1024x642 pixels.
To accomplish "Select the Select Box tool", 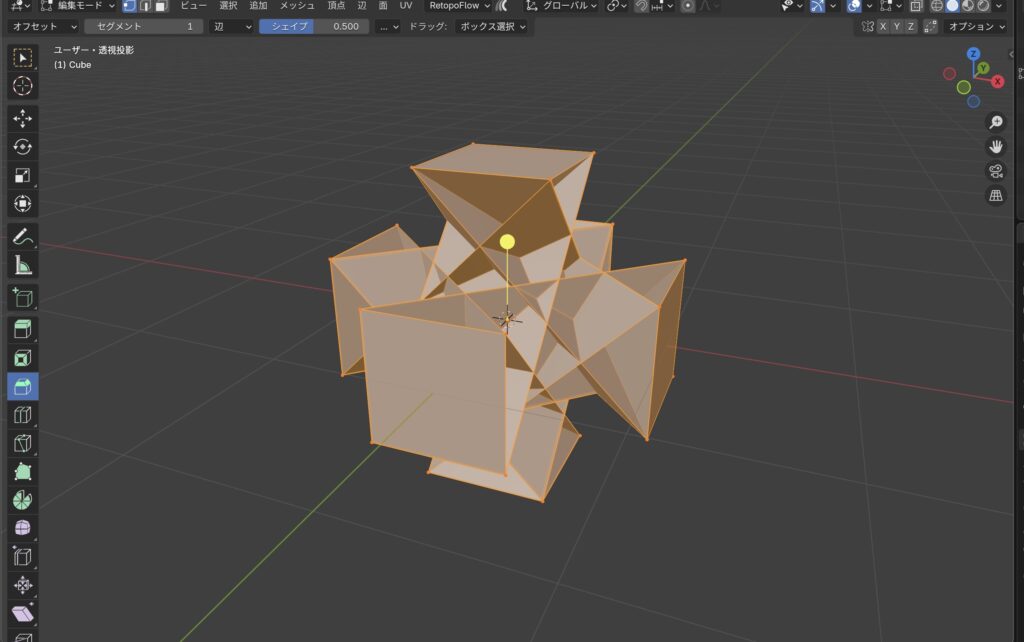I will point(23,58).
